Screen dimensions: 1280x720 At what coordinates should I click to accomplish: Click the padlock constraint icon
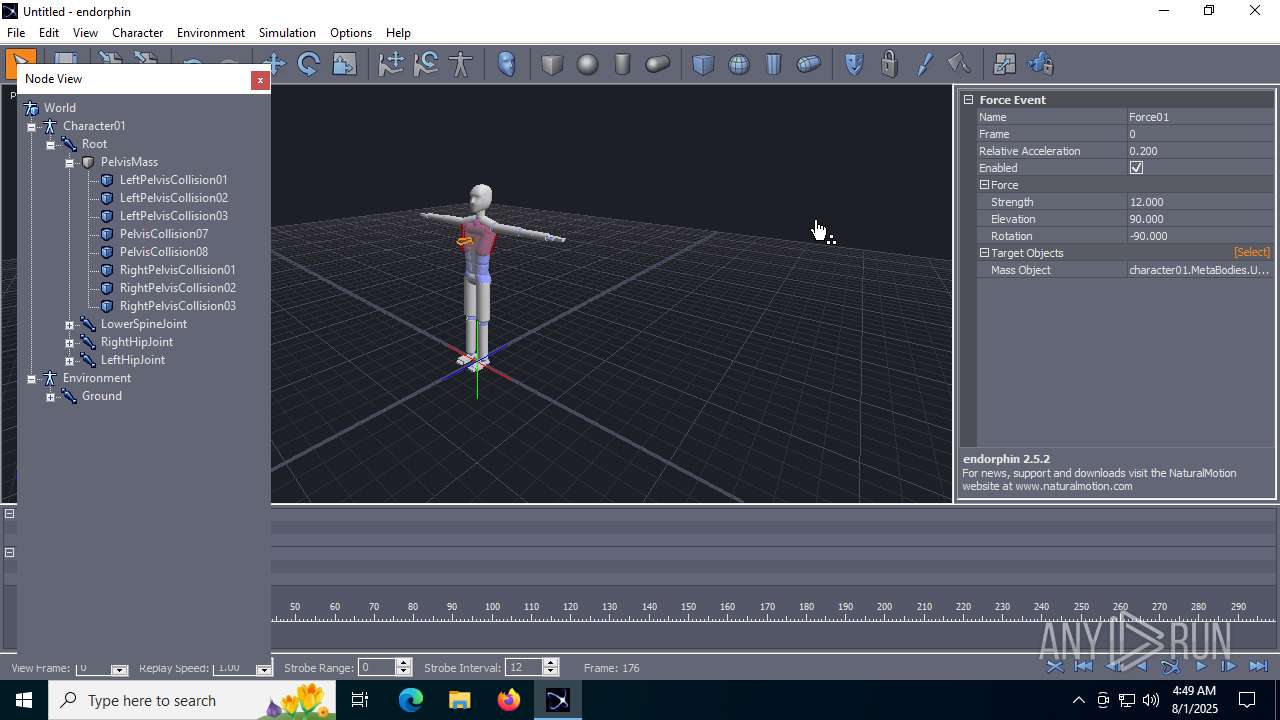pos(889,64)
